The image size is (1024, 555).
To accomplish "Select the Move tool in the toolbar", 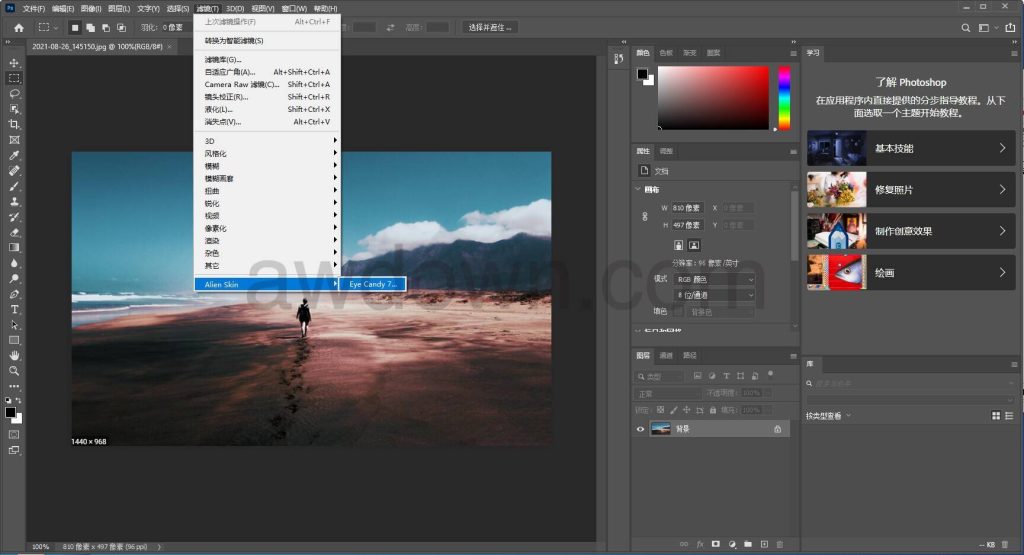I will tap(14, 62).
